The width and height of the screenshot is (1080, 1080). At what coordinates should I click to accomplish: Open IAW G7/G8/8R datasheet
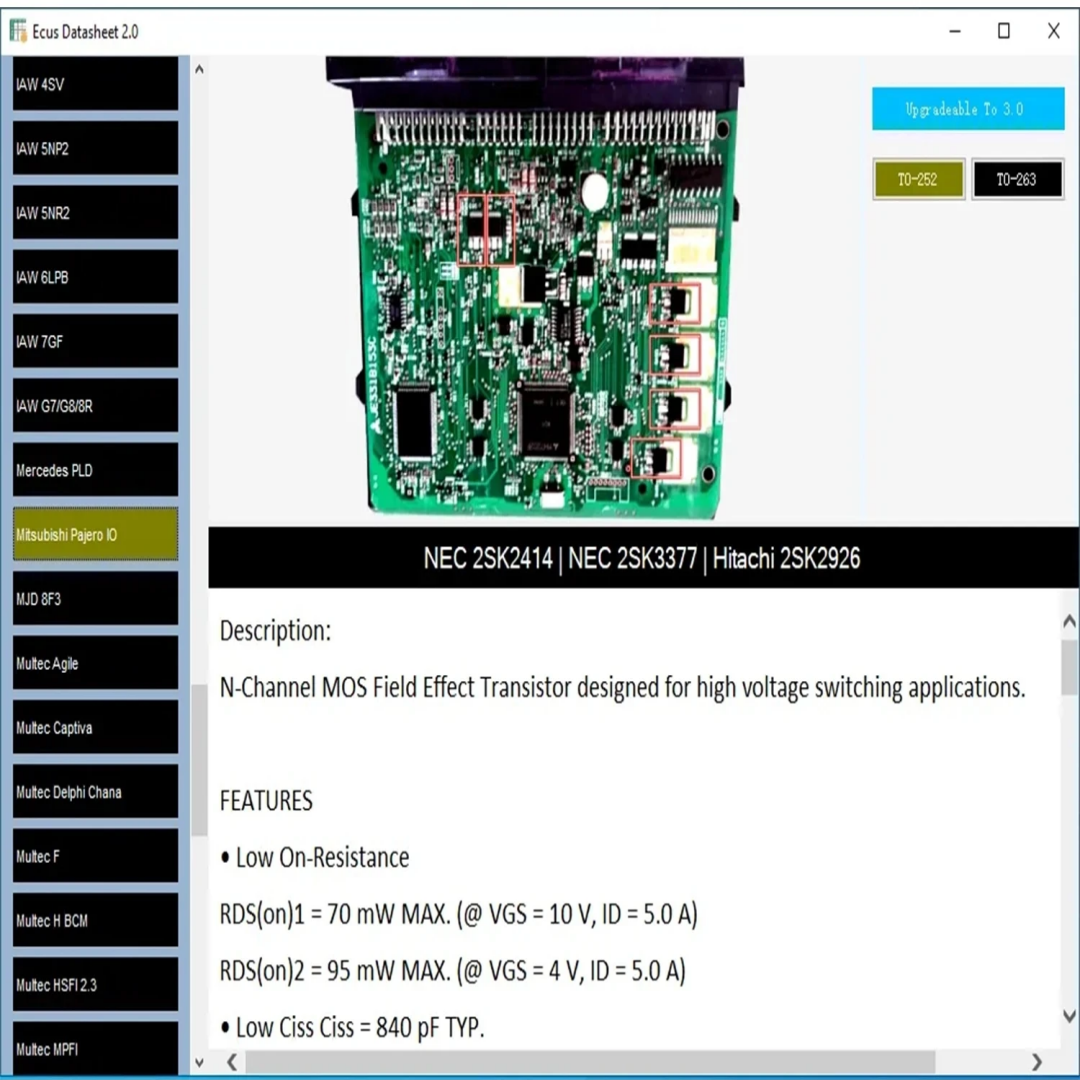(95, 406)
